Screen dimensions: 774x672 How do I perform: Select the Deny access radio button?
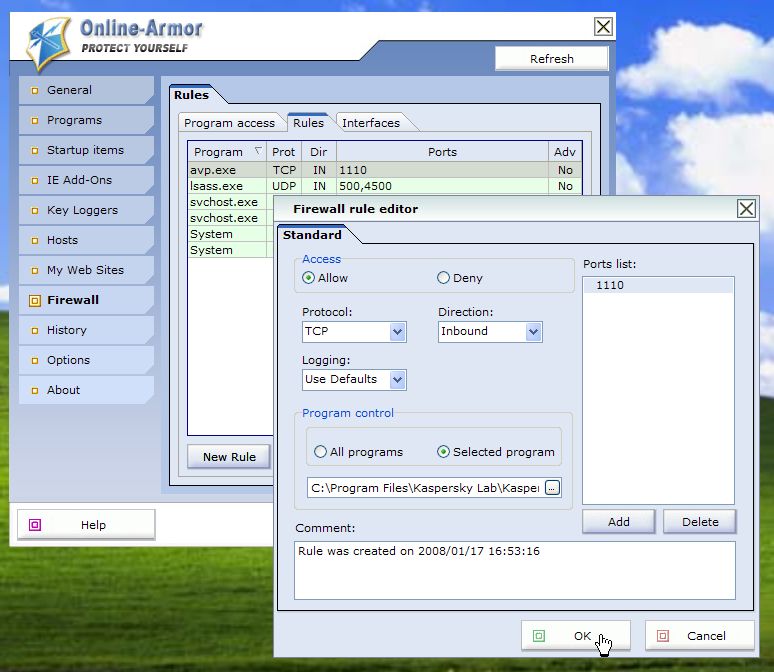(443, 278)
